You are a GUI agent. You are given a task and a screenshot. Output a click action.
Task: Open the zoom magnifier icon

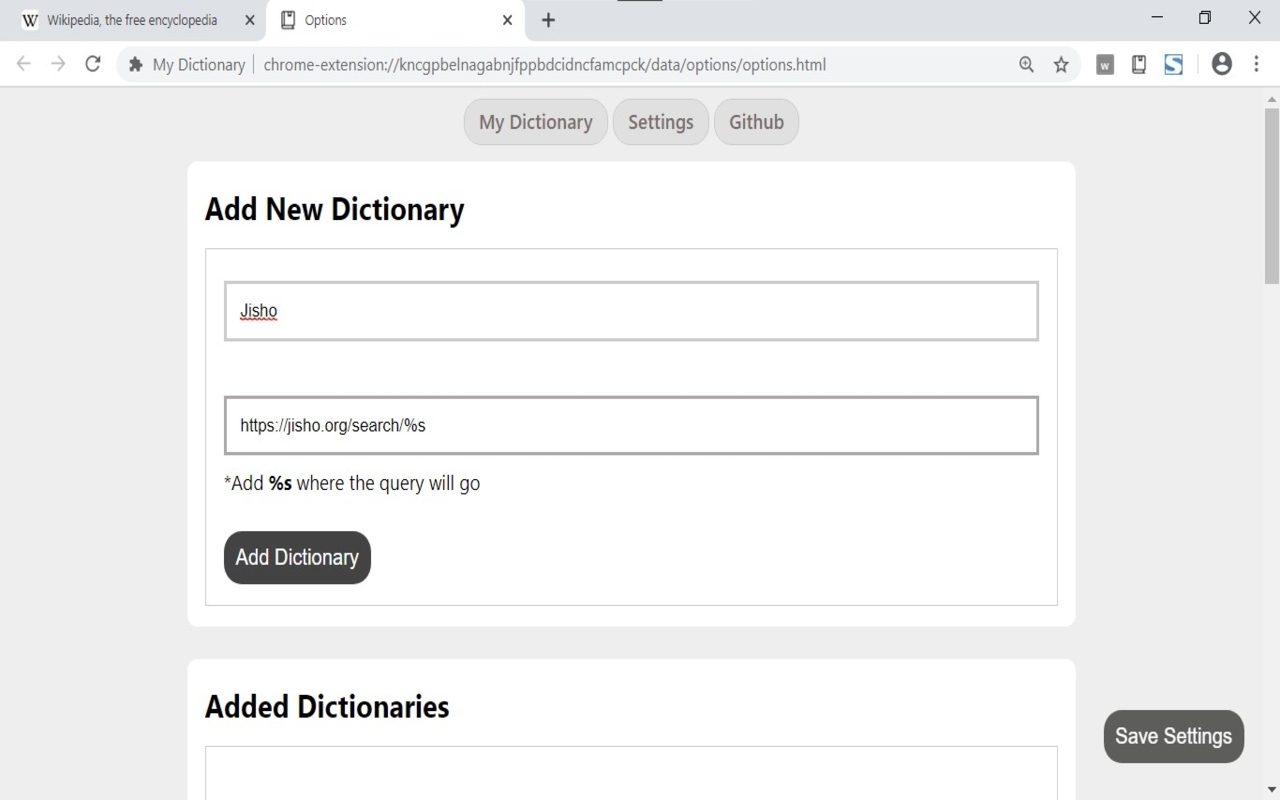point(1026,64)
